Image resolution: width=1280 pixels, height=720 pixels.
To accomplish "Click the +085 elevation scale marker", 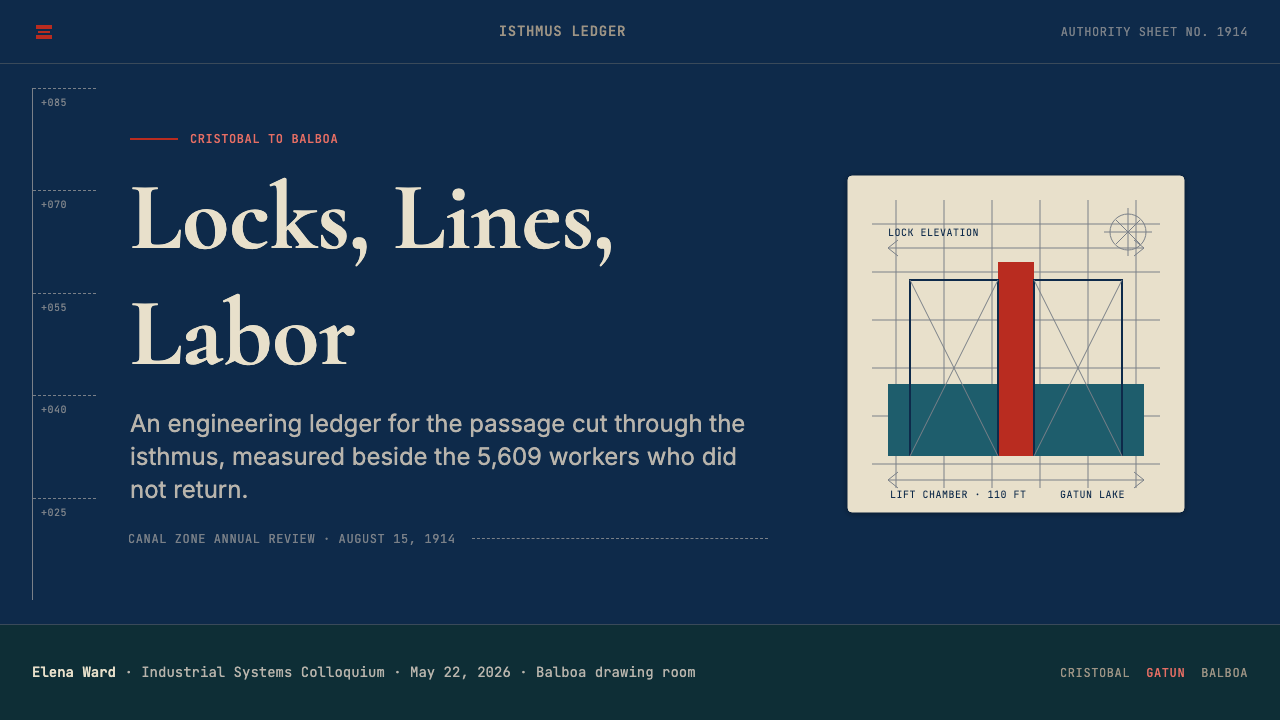I will point(54,103).
